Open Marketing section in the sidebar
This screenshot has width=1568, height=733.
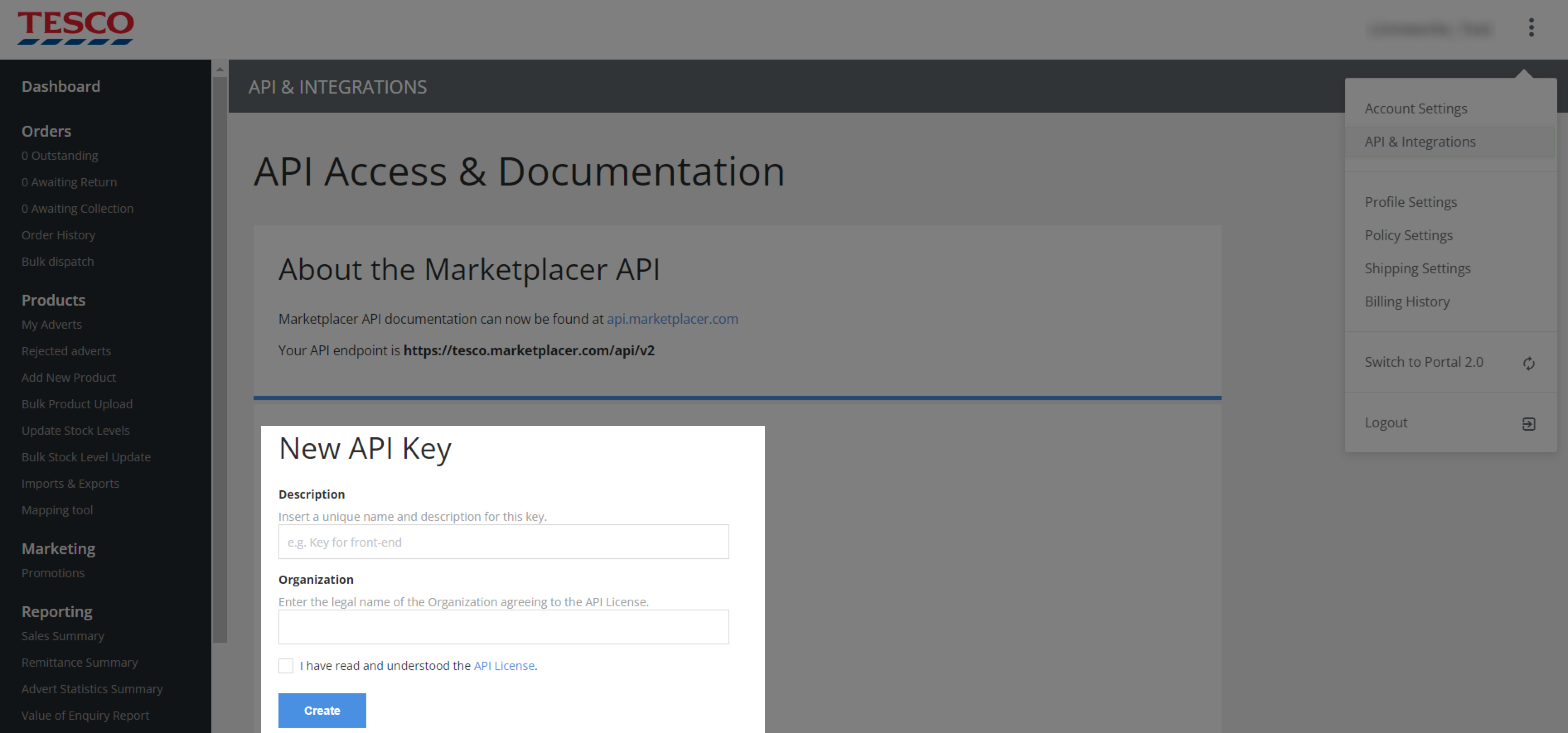click(58, 549)
